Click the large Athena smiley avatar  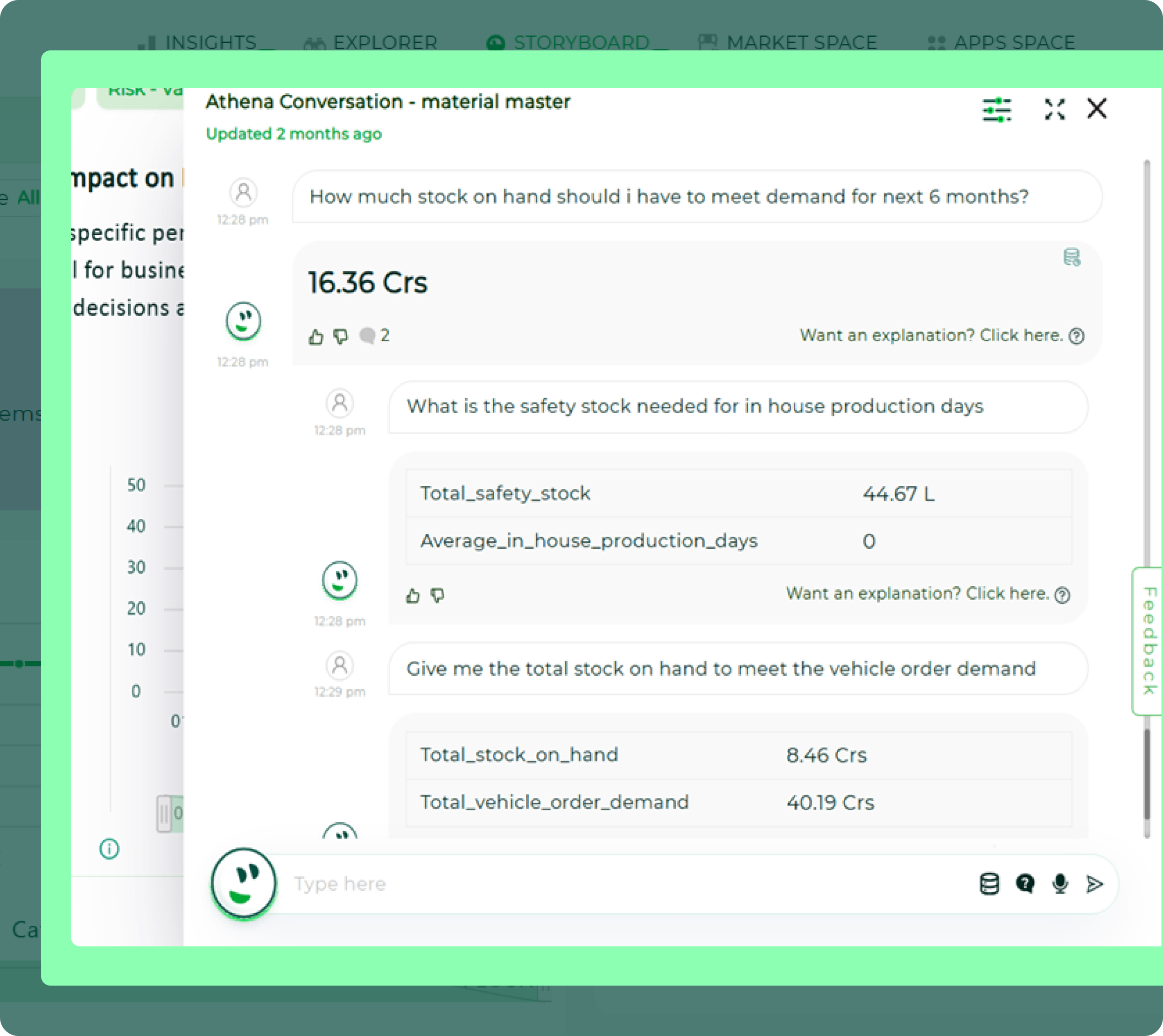[x=244, y=883]
